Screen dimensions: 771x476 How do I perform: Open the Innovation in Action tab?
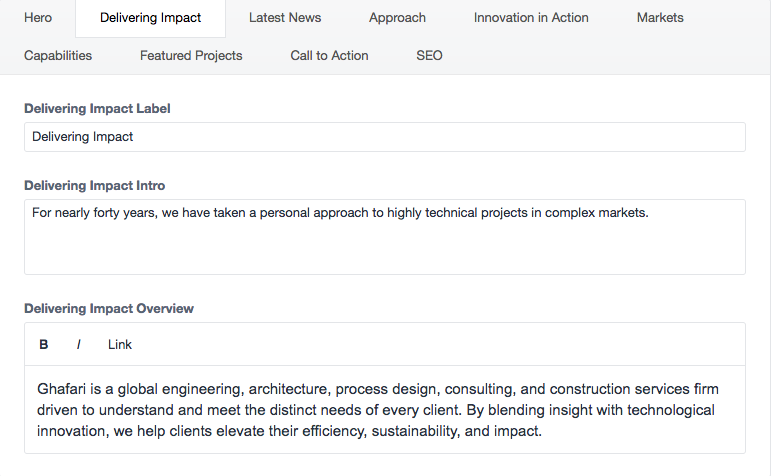pos(531,18)
